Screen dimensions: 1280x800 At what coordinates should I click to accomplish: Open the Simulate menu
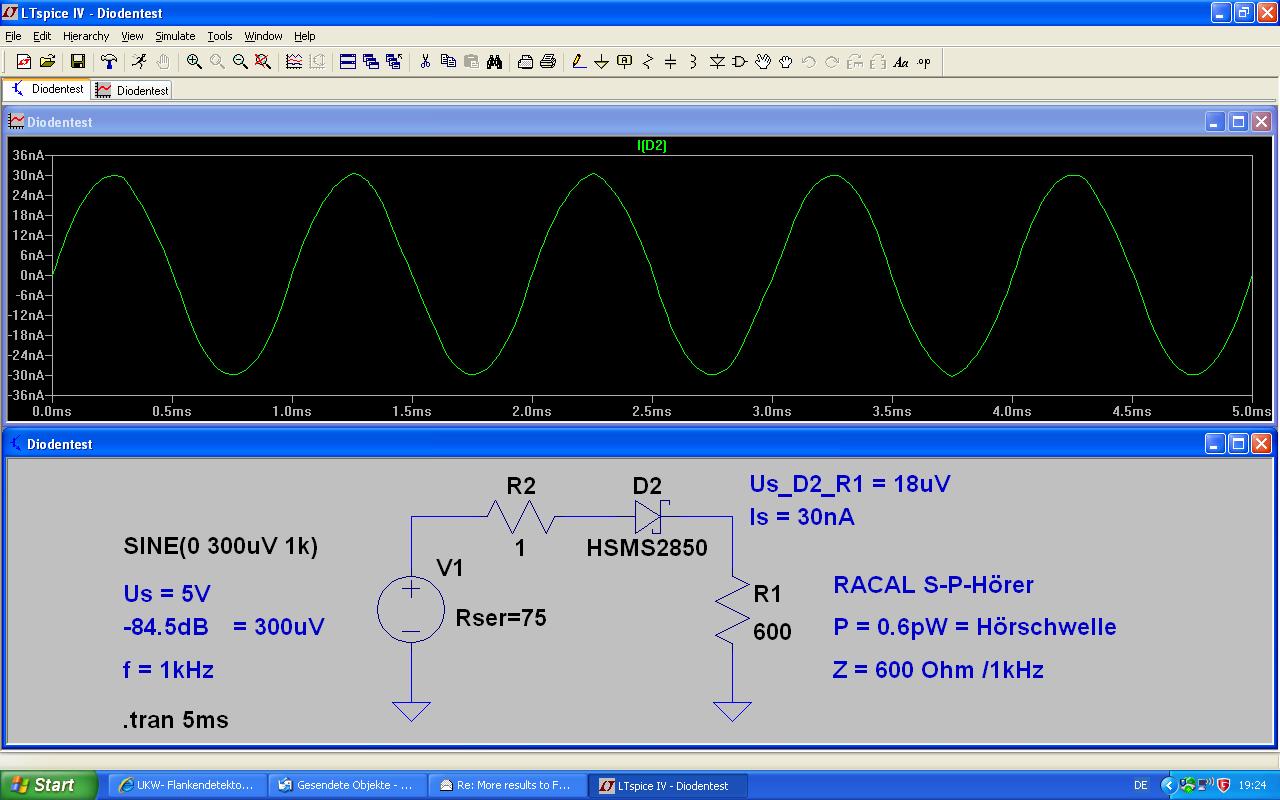[175, 36]
